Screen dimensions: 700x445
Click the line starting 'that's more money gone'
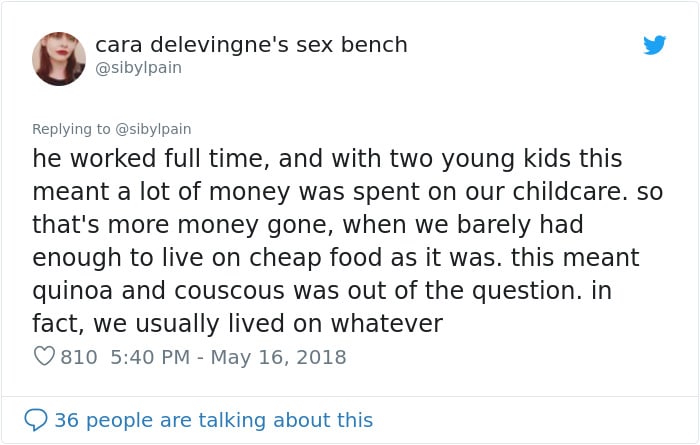[x=308, y=225]
